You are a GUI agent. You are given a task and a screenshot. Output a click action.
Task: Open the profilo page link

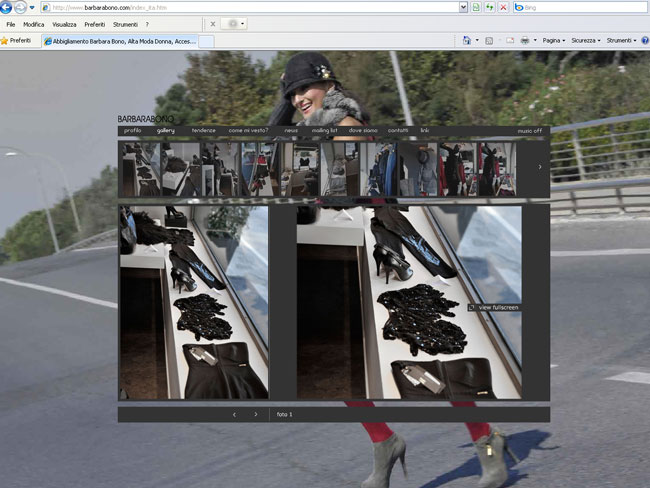[x=133, y=131]
